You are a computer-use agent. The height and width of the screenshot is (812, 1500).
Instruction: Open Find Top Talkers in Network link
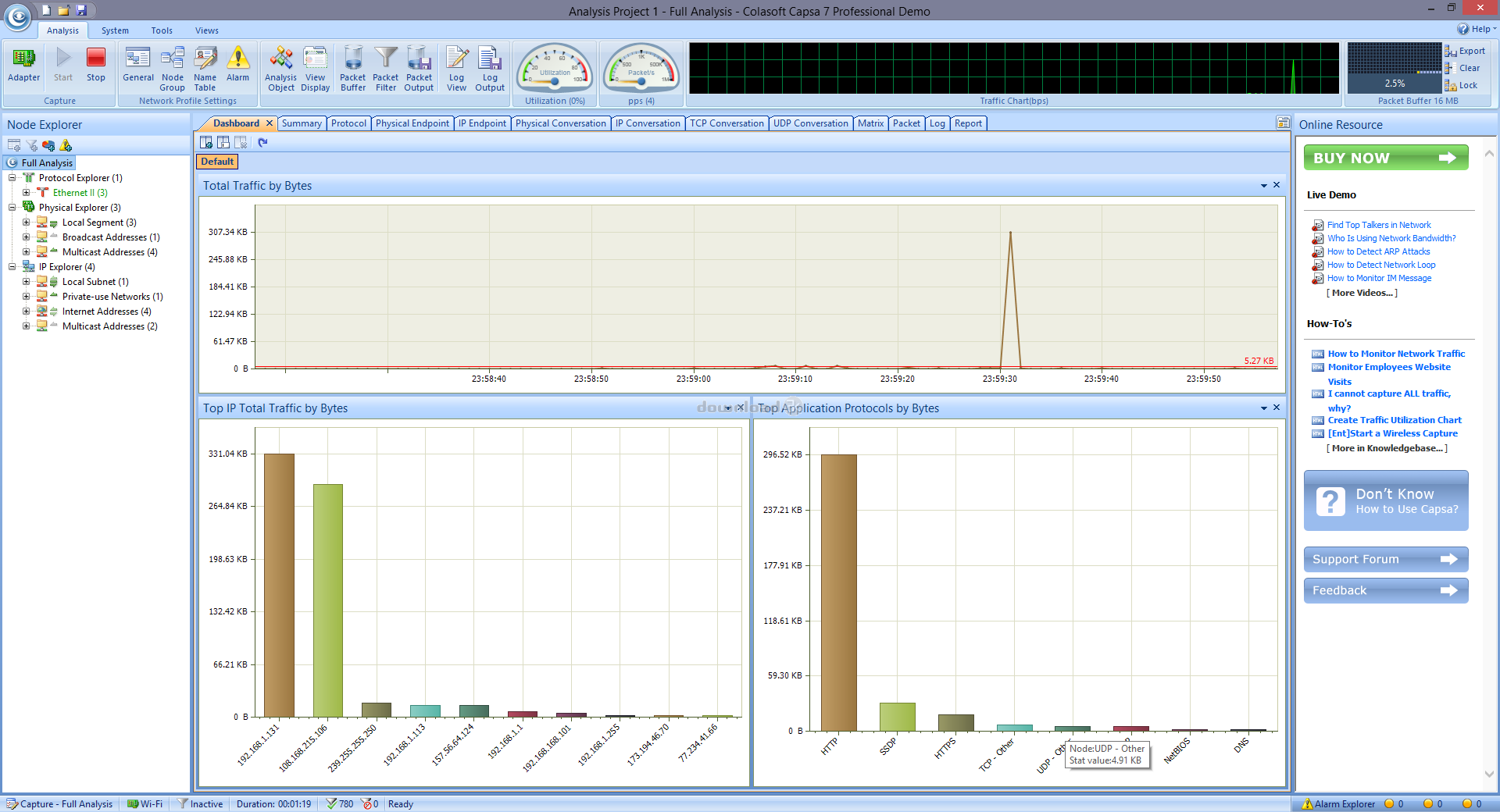pyautogui.click(x=1379, y=225)
